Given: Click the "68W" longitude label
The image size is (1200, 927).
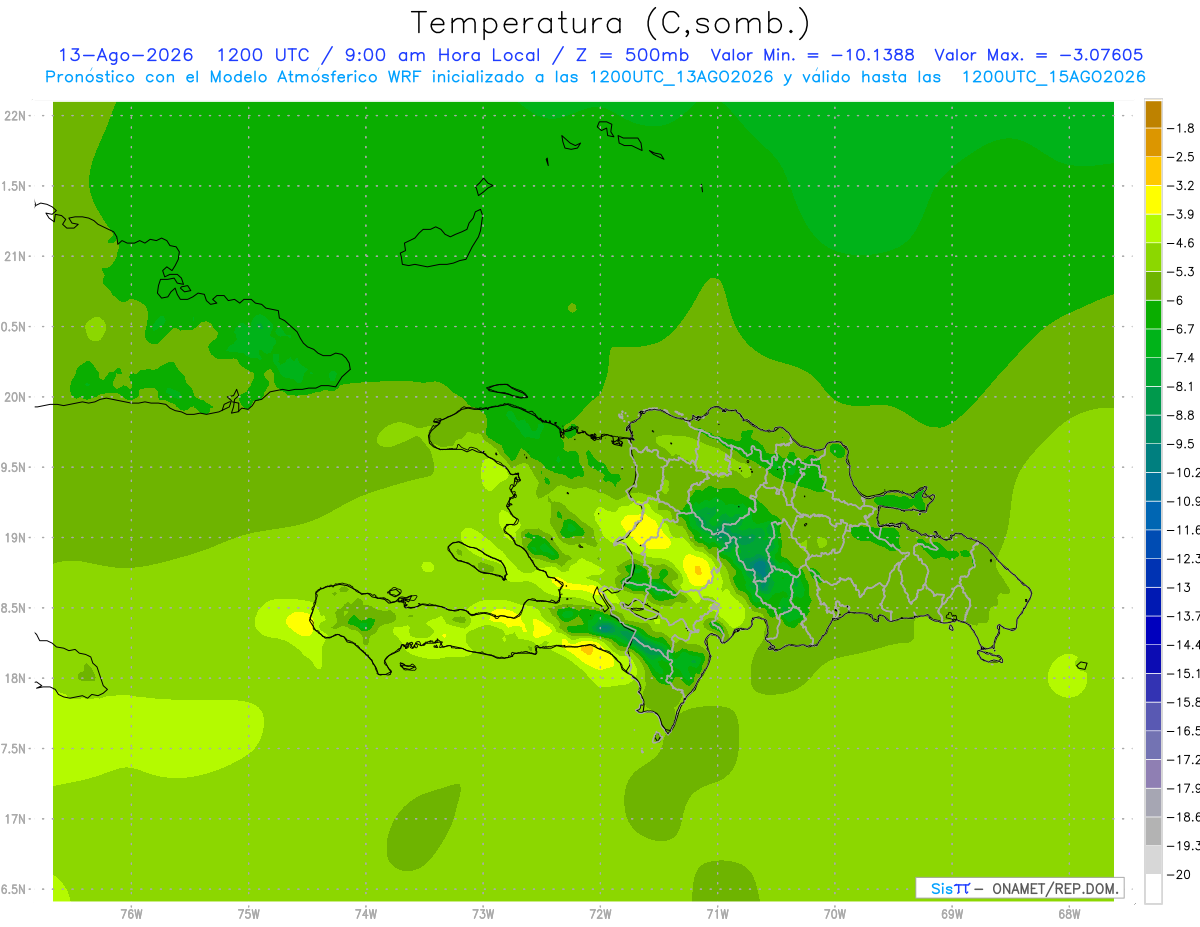Looking at the screenshot, I should pos(1069,914).
